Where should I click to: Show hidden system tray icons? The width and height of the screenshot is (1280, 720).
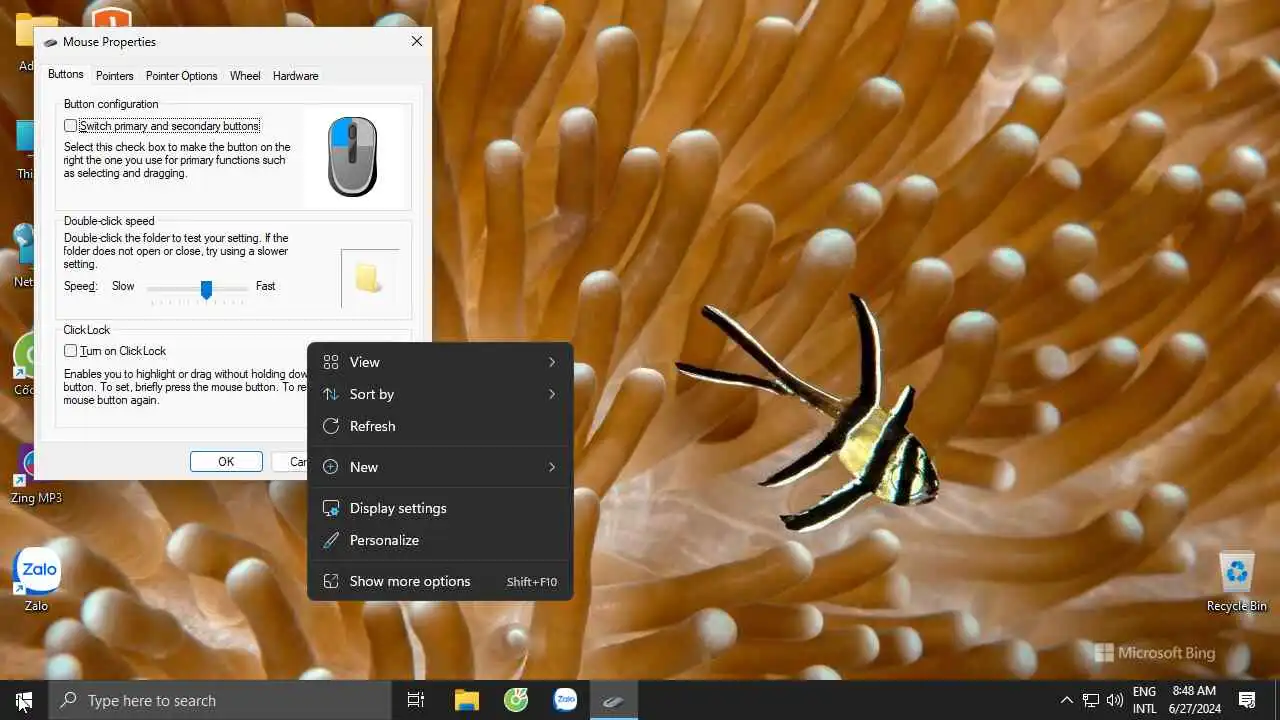pos(1066,700)
